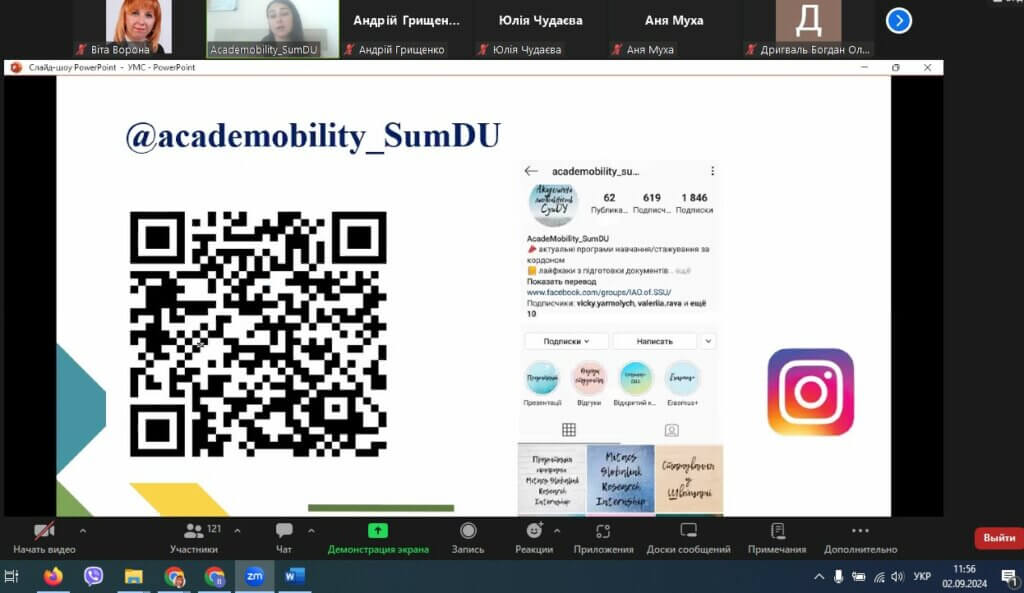The height and width of the screenshot is (593, 1024).
Task: Launch Firefox from the taskbar
Action: [53, 576]
